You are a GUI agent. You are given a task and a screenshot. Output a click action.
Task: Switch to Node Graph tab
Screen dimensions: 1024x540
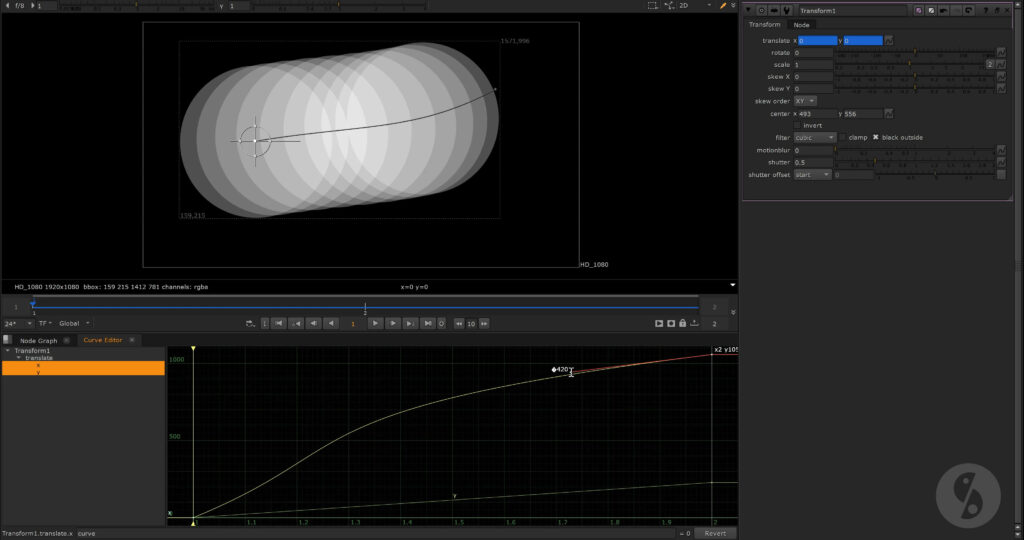coord(39,340)
